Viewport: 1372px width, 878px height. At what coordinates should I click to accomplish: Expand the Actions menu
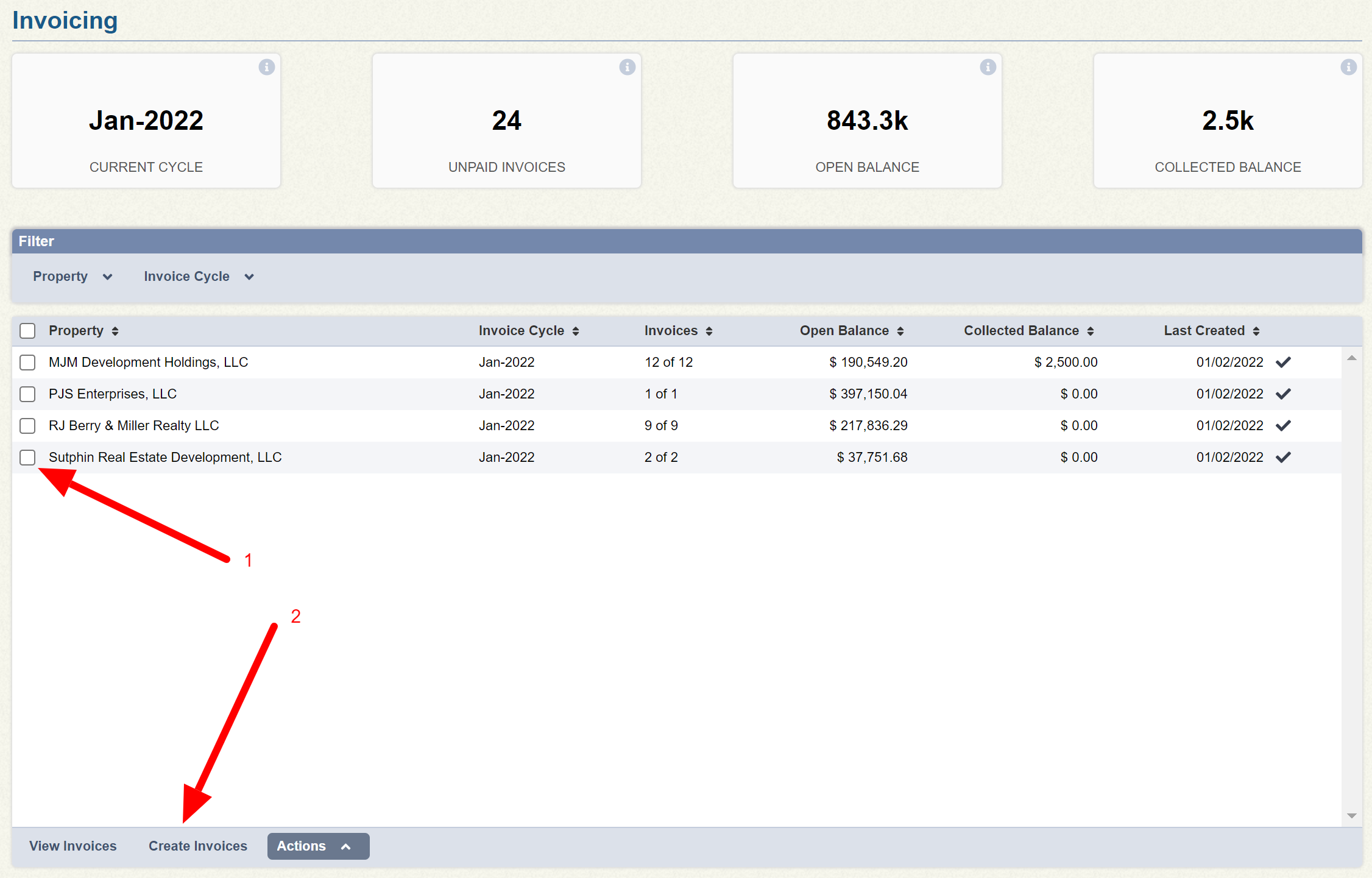318,846
